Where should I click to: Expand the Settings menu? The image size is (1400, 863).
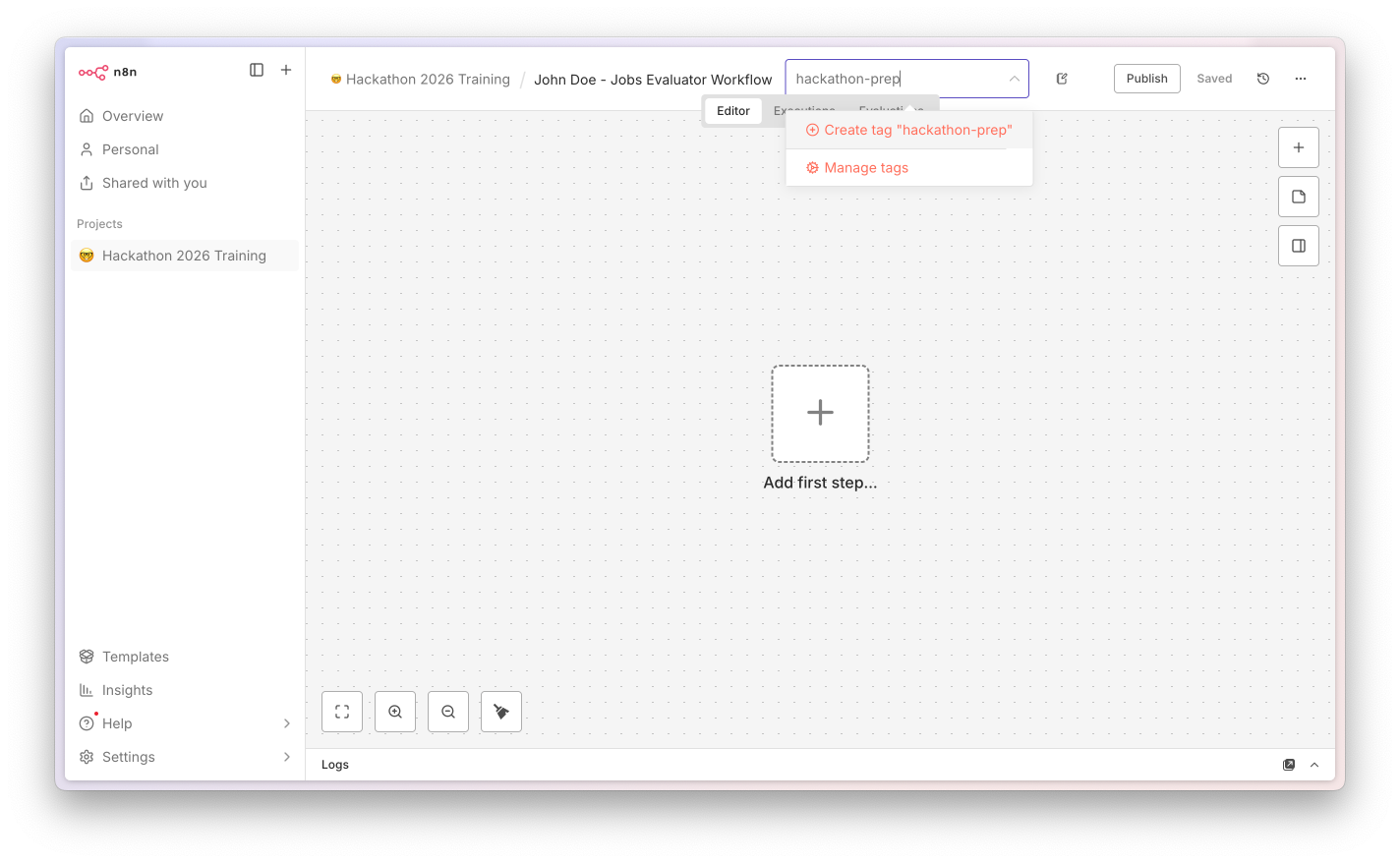pyautogui.click(x=185, y=757)
